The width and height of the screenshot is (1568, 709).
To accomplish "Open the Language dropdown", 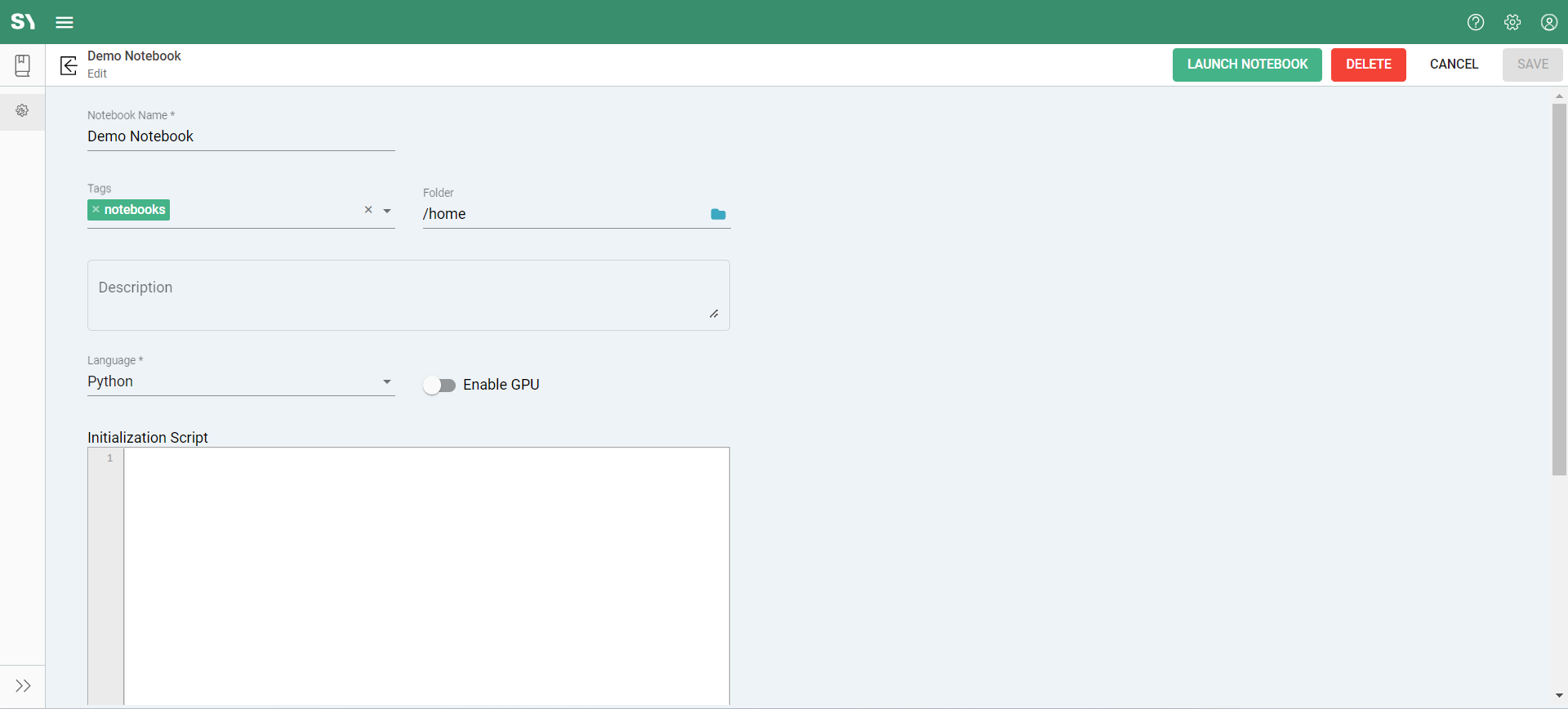I will coord(387,381).
